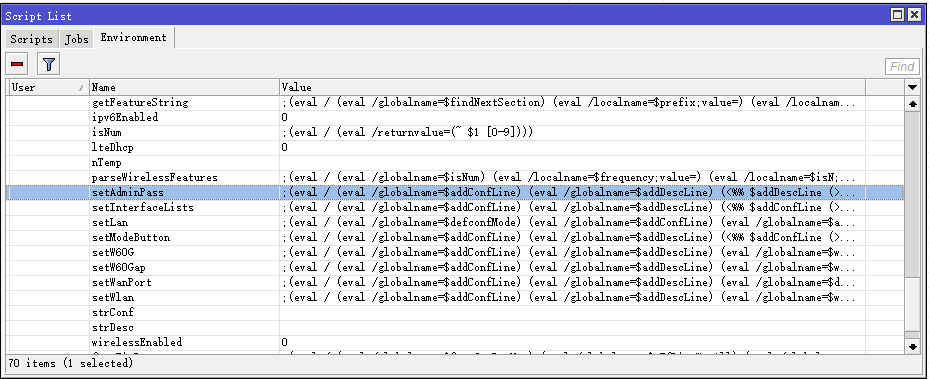Screen dimensions: 929x379
Task: Close the Script List window
Action: (914, 15)
